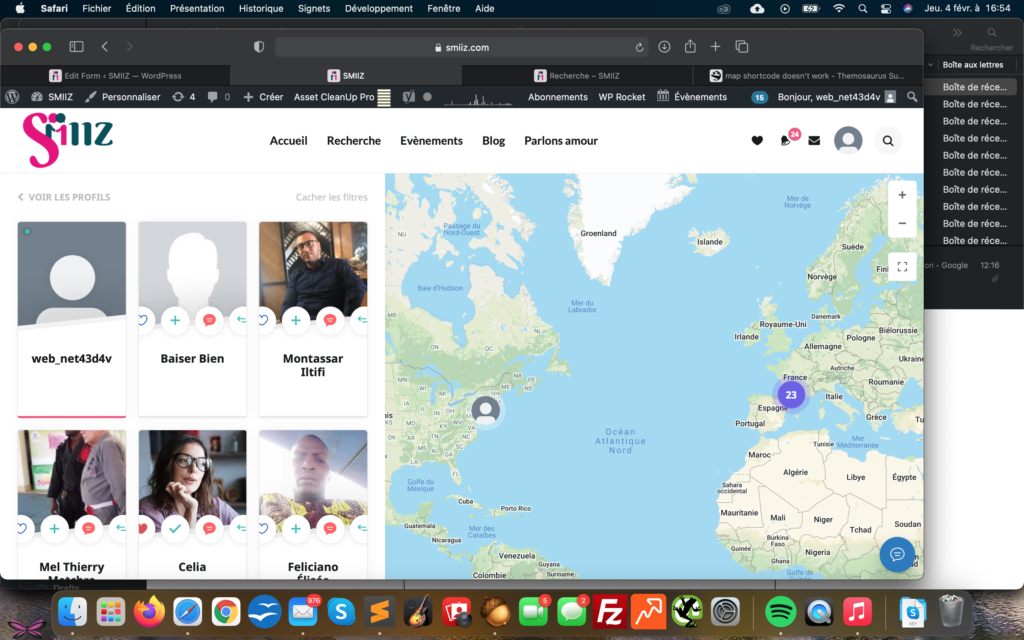Open Signets menu in menu bar
This screenshot has height=640, width=1024.
click(313, 8)
